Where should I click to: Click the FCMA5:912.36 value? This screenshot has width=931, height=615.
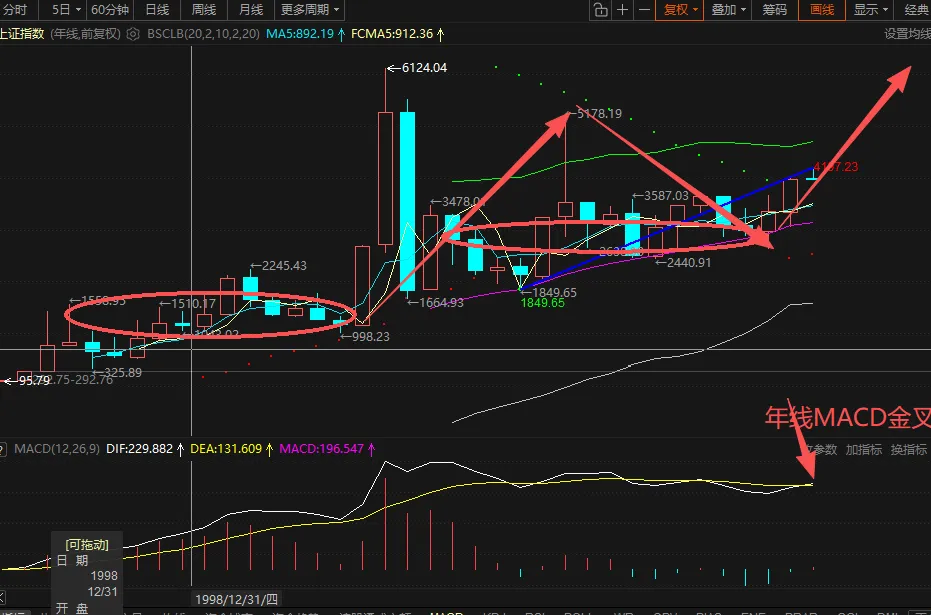coord(392,34)
